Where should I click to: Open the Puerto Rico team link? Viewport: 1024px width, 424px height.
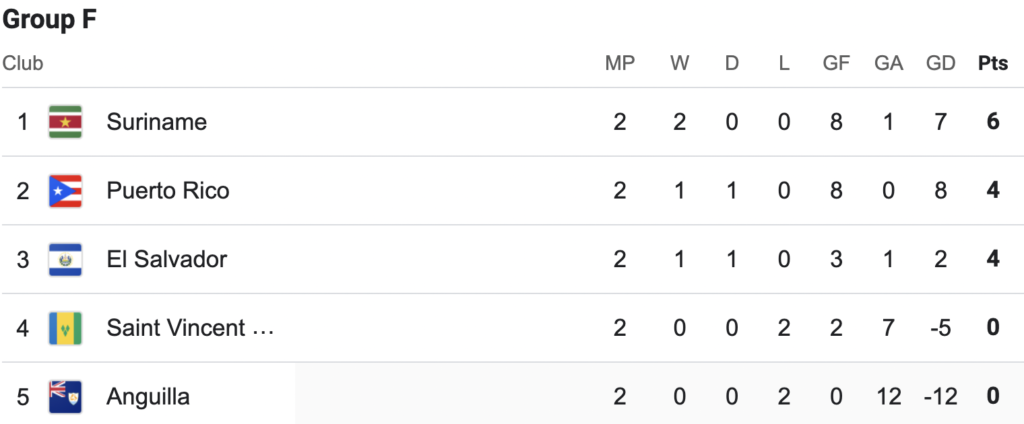coord(168,191)
